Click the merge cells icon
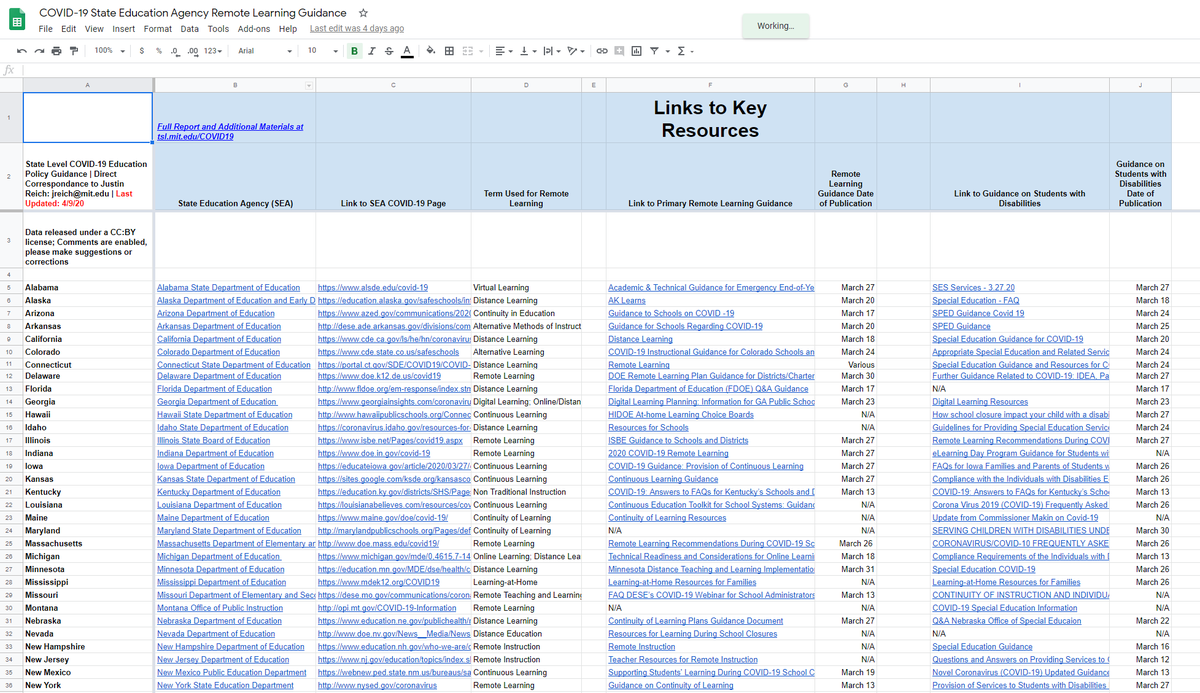The image size is (1200, 693). tap(467, 51)
